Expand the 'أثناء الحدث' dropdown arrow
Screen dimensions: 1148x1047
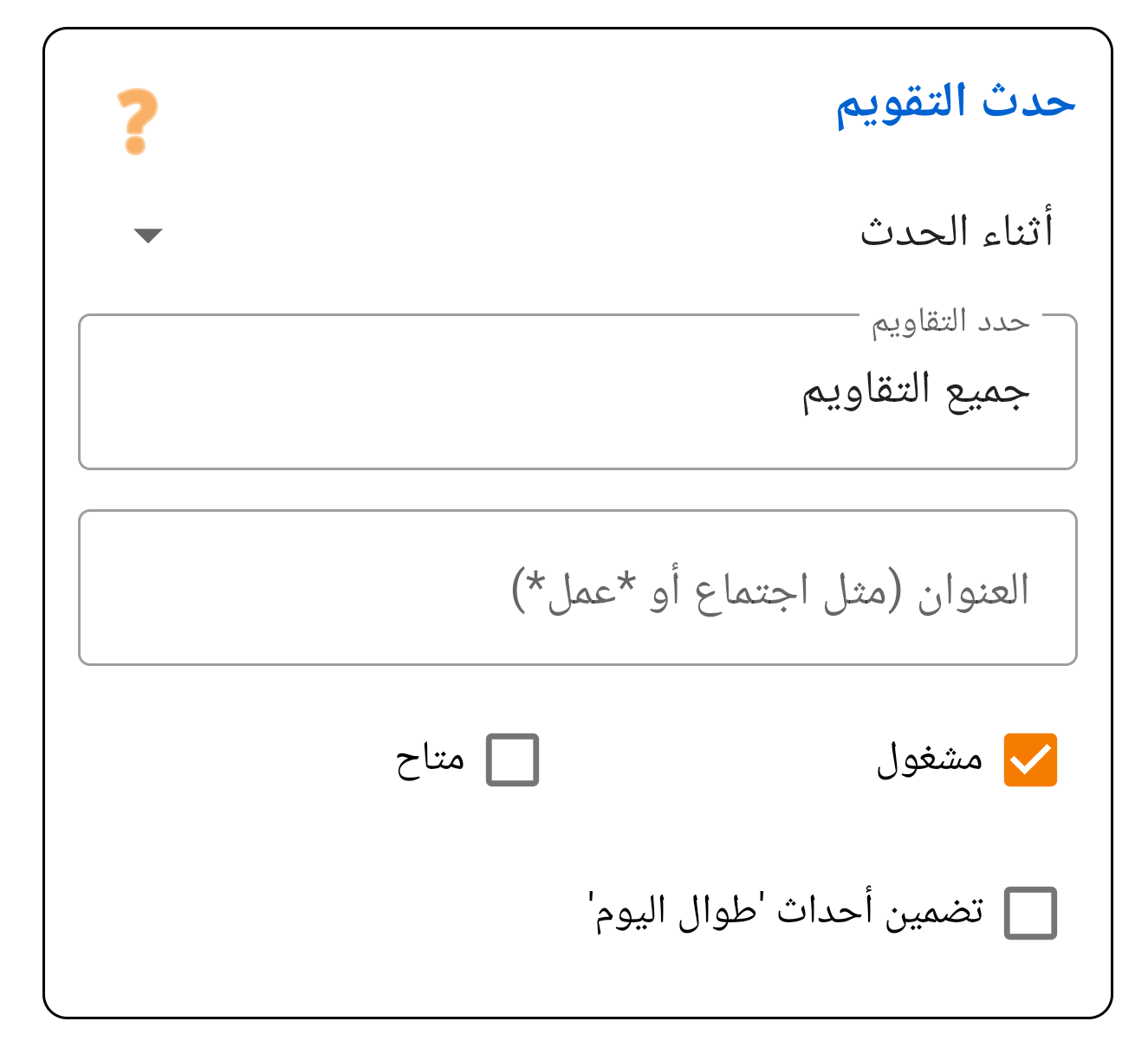(147, 236)
